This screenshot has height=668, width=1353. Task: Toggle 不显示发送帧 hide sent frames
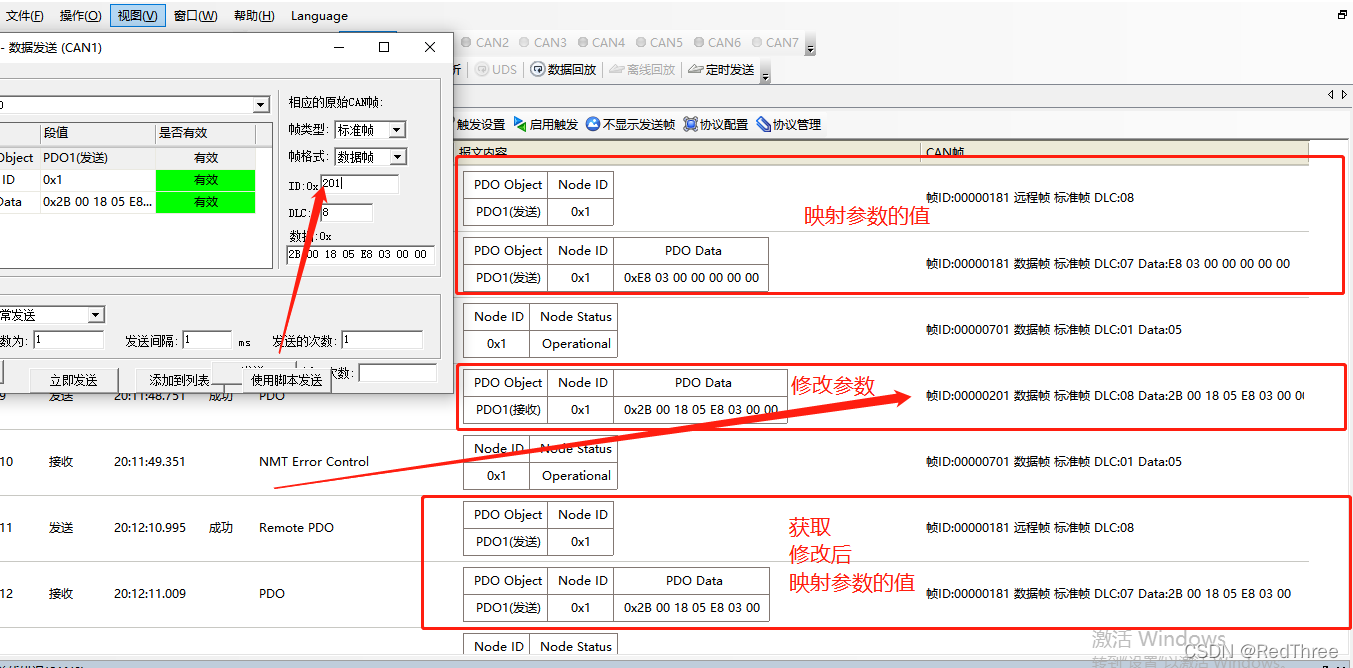pyautogui.click(x=631, y=125)
